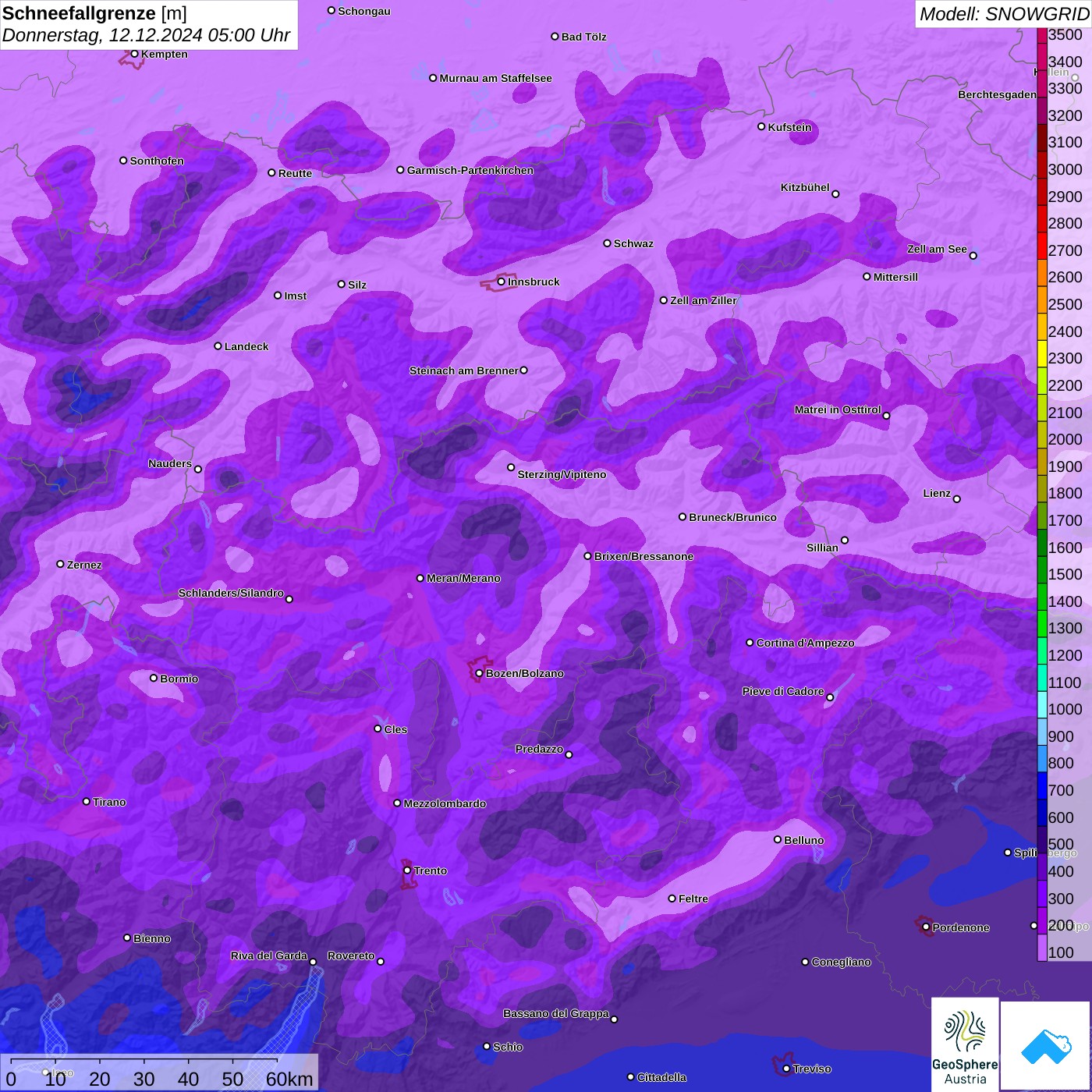Click the 'Bruneck/Brunico' label
Image resolution: width=1092 pixels, height=1092 pixels.
[732, 517]
